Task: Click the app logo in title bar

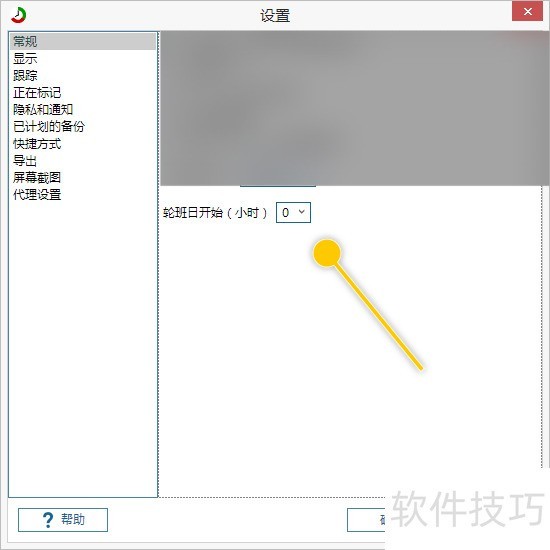Action: [x=18, y=15]
